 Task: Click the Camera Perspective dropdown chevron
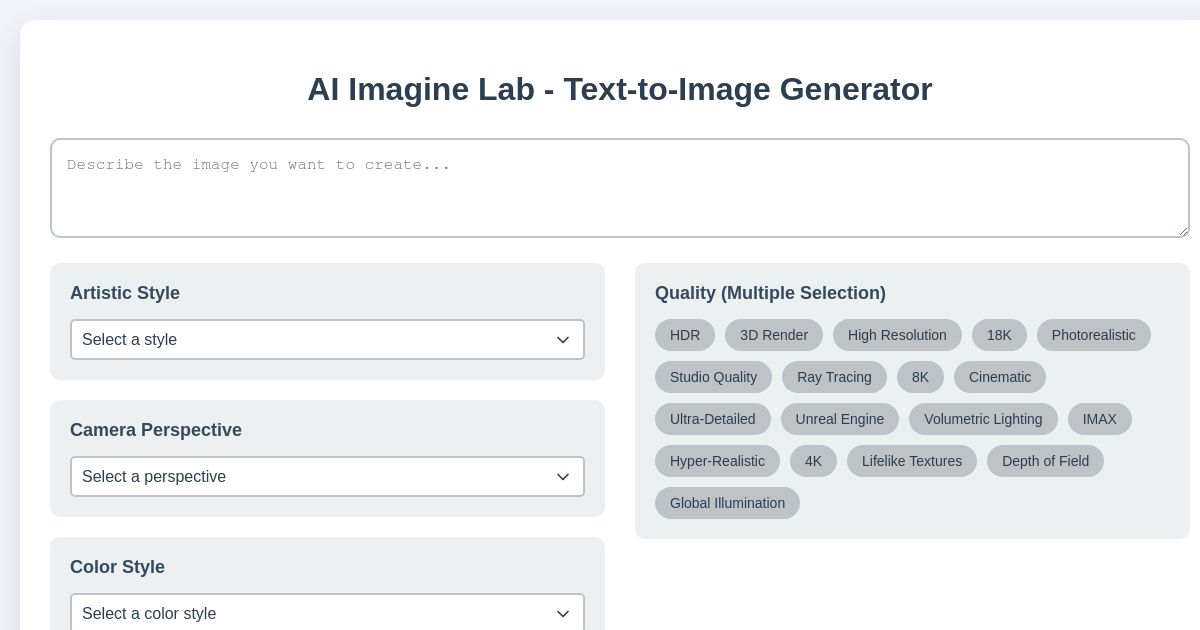click(x=563, y=477)
